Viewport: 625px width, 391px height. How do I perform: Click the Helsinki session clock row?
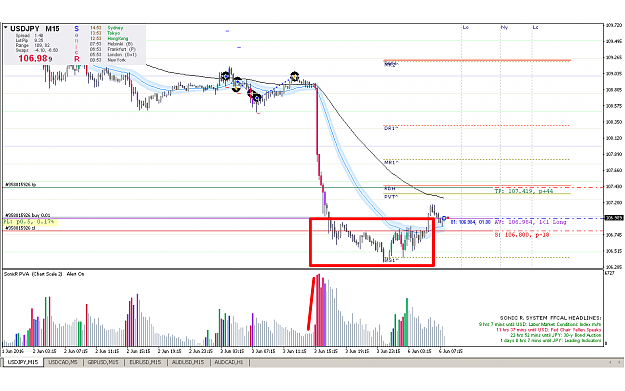[x=112, y=44]
